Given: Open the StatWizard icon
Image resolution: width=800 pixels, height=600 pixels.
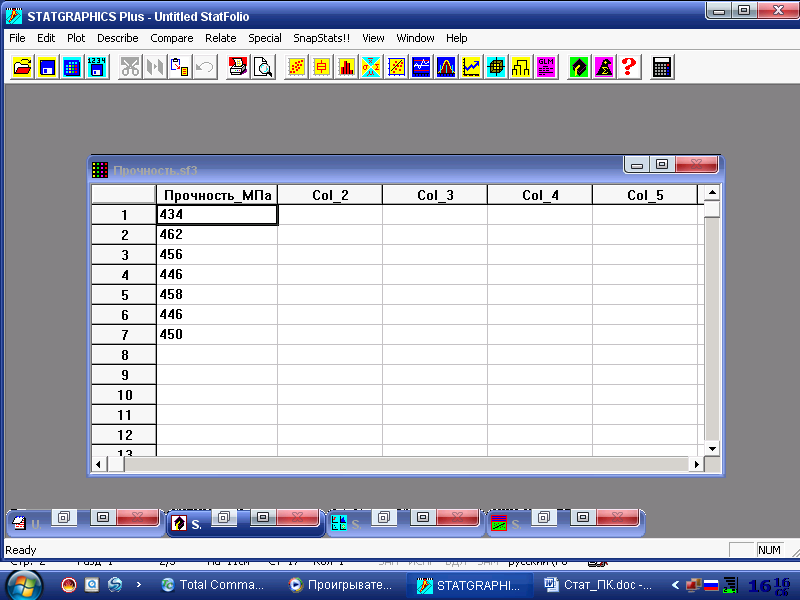Looking at the screenshot, I should 604,67.
